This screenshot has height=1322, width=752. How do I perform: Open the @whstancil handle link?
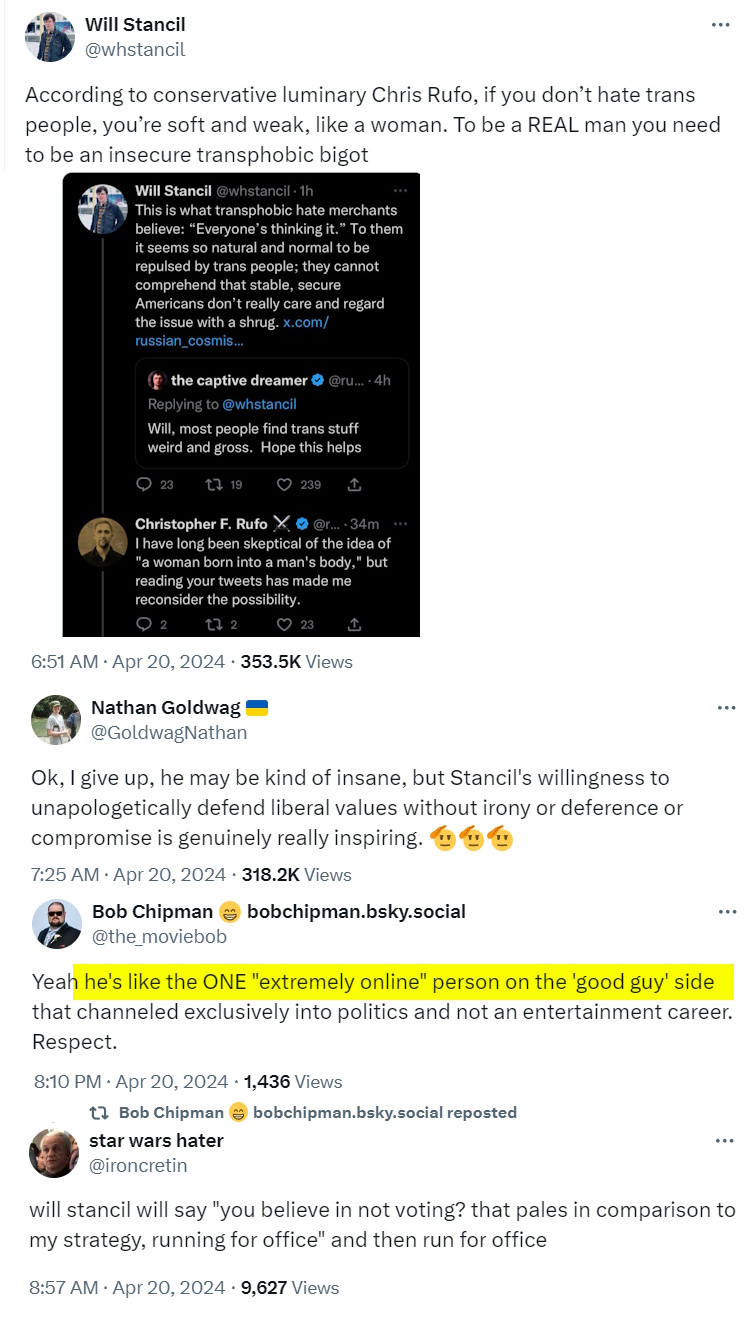pyautogui.click(x=135, y=49)
